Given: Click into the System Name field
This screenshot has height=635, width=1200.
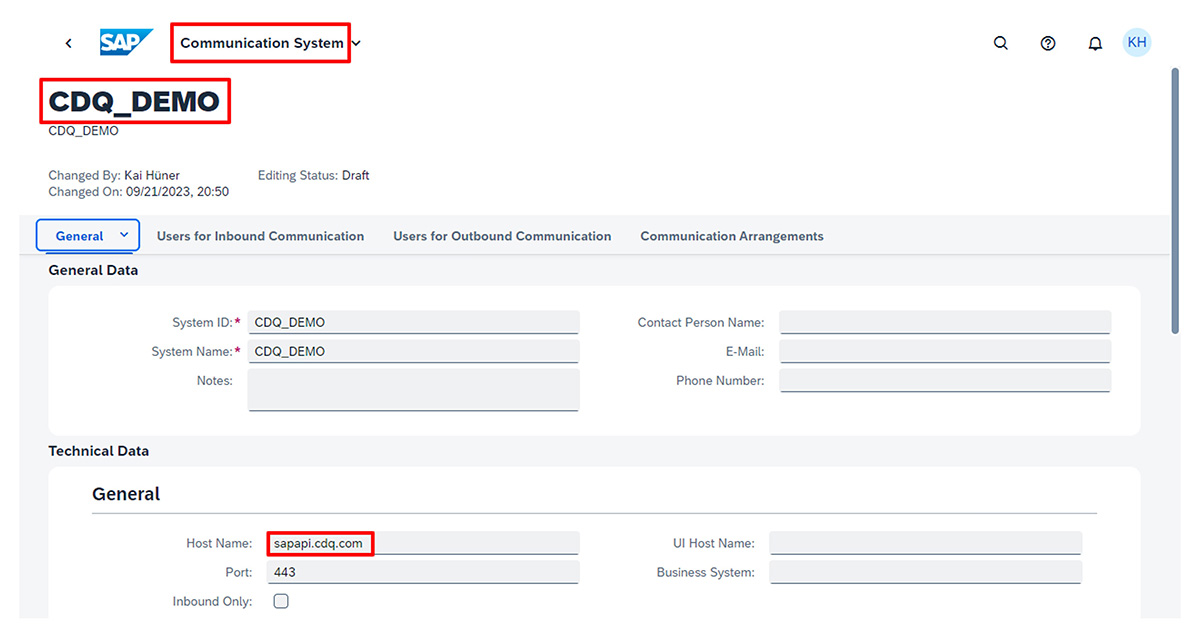Looking at the screenshot, I should pos(413,351).
